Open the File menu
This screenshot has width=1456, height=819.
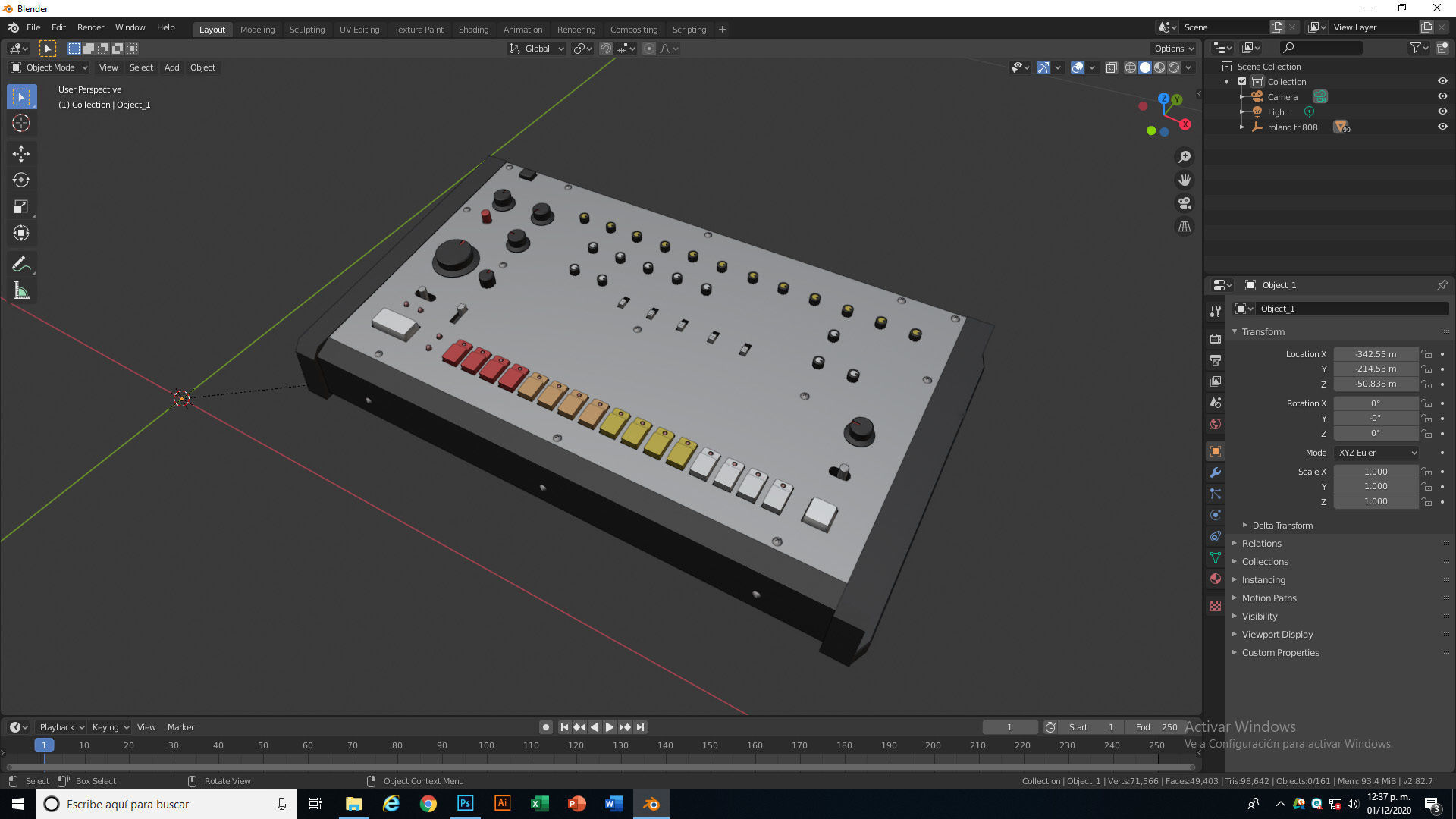33,27
